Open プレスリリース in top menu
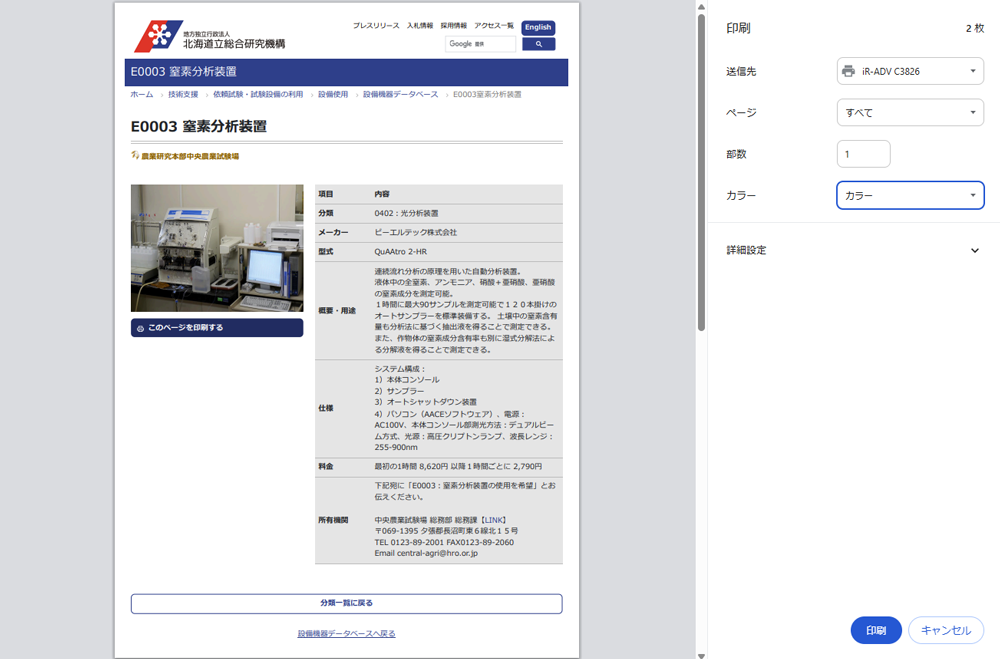 pos(376,26)
